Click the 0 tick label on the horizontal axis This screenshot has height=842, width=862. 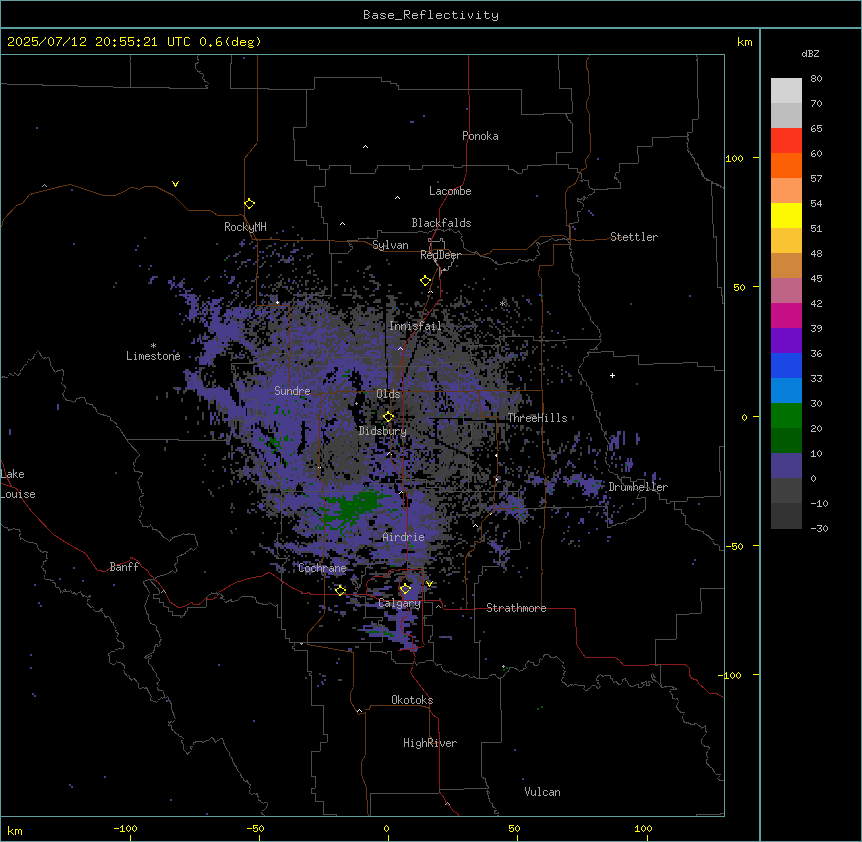[386, 829]
